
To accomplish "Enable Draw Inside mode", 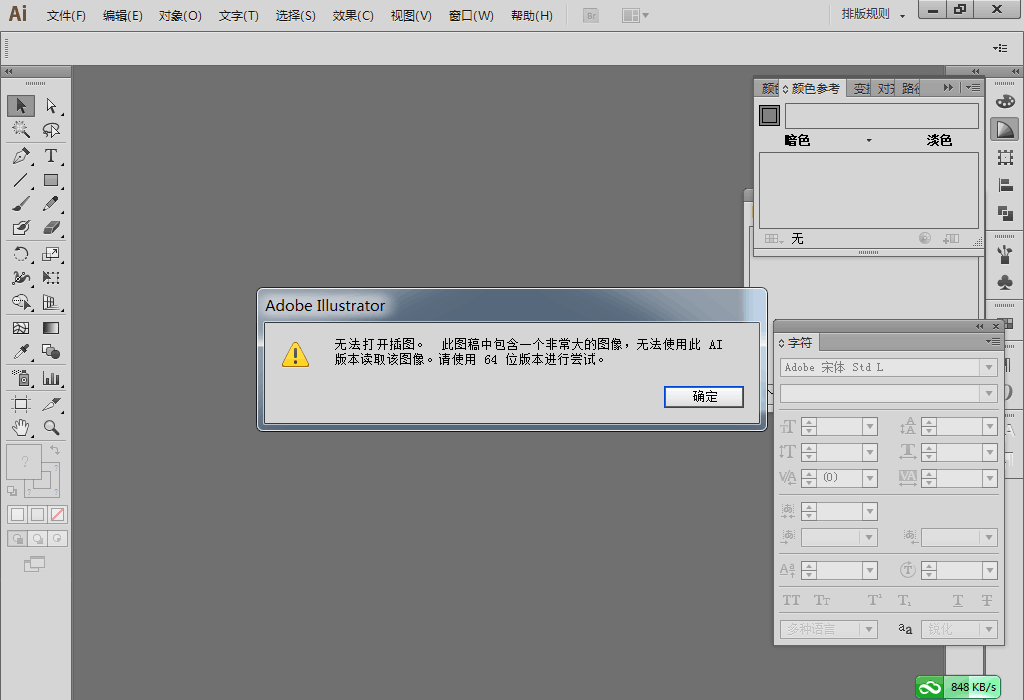I will pyautogui.click(x=57, y=539).
